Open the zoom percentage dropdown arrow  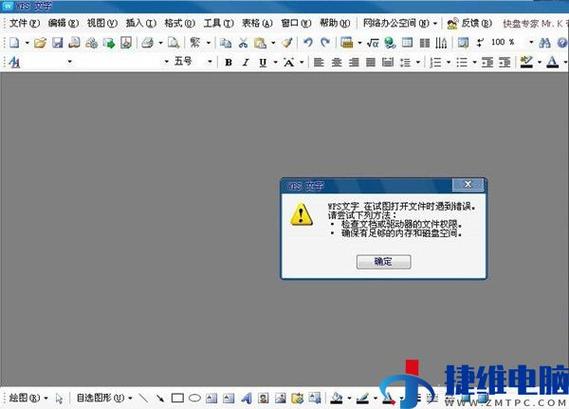click(x=531, y=42)
